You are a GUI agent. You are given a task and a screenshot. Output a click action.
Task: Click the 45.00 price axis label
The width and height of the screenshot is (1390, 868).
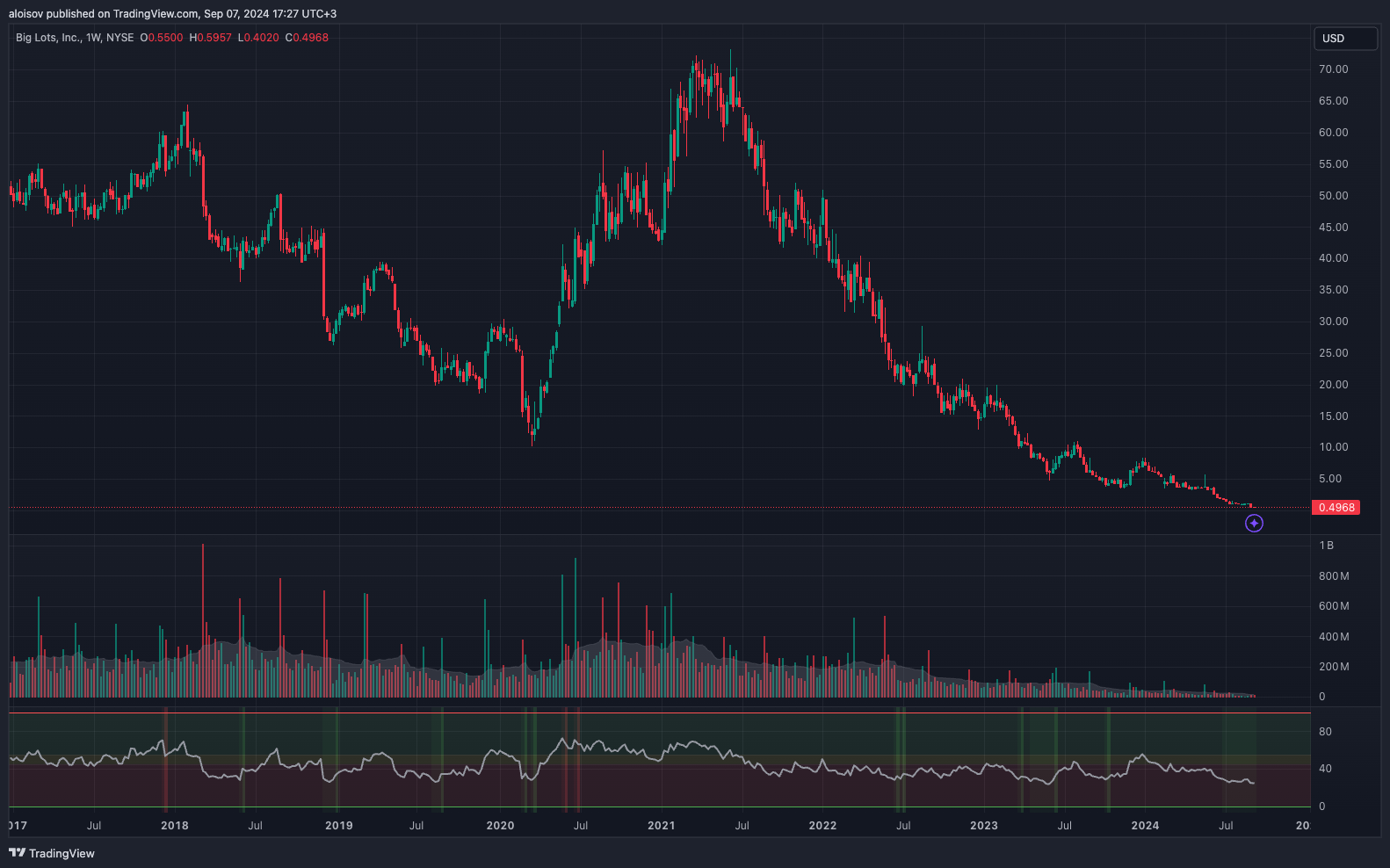[1333, 228]
